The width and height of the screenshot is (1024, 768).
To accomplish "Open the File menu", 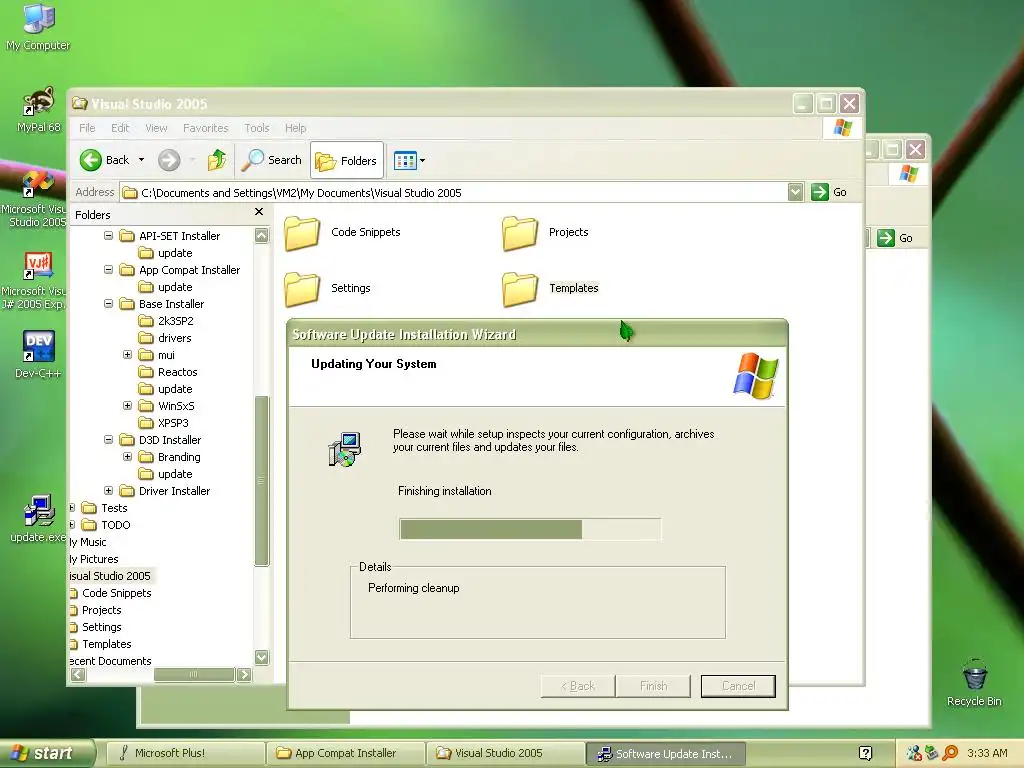I will pos(88,128).
